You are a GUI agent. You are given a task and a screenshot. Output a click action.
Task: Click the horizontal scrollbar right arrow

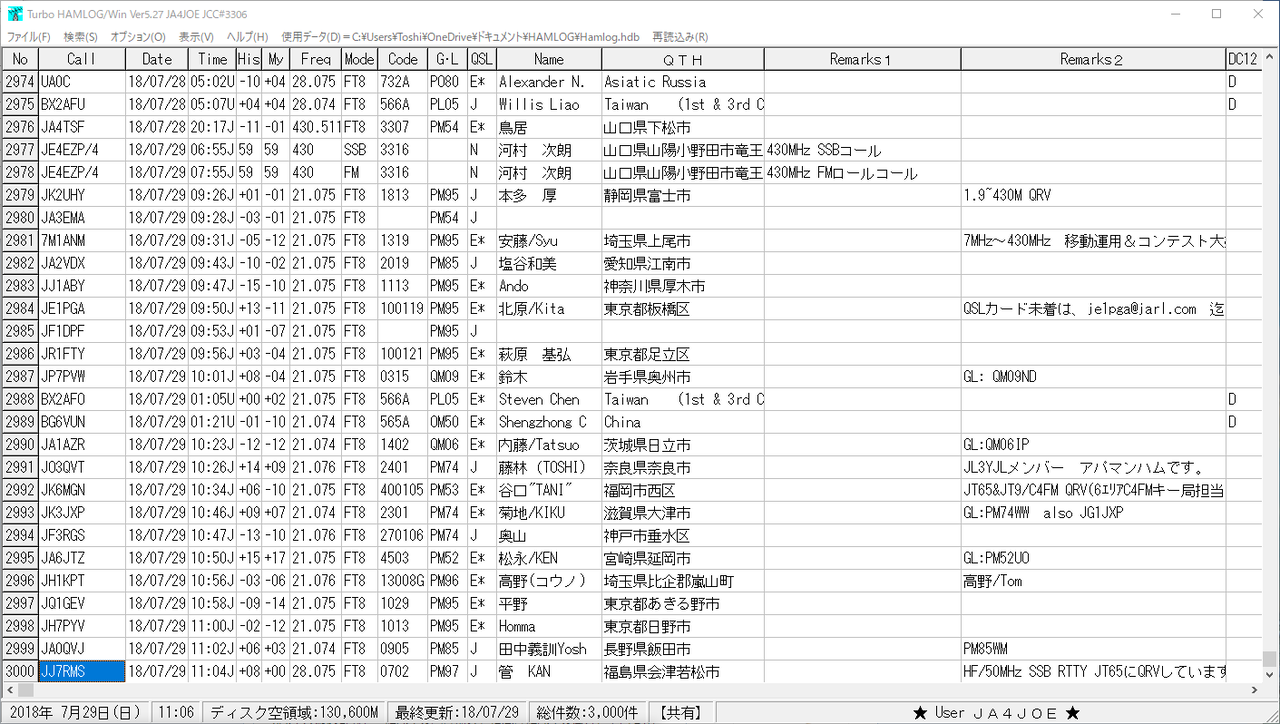pos(1253,690)
